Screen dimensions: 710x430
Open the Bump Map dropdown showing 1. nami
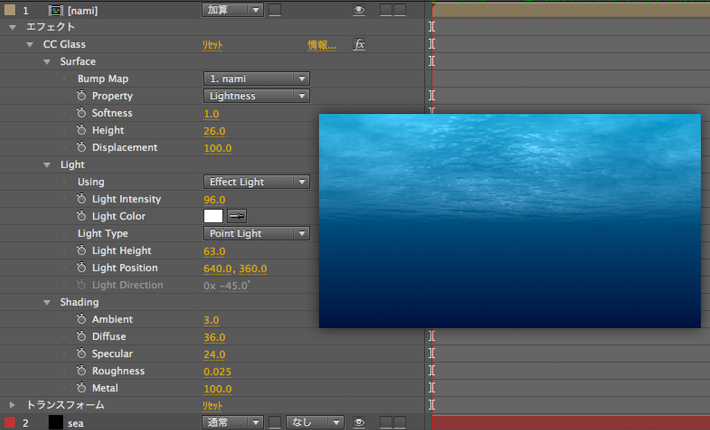click(256, 79)
